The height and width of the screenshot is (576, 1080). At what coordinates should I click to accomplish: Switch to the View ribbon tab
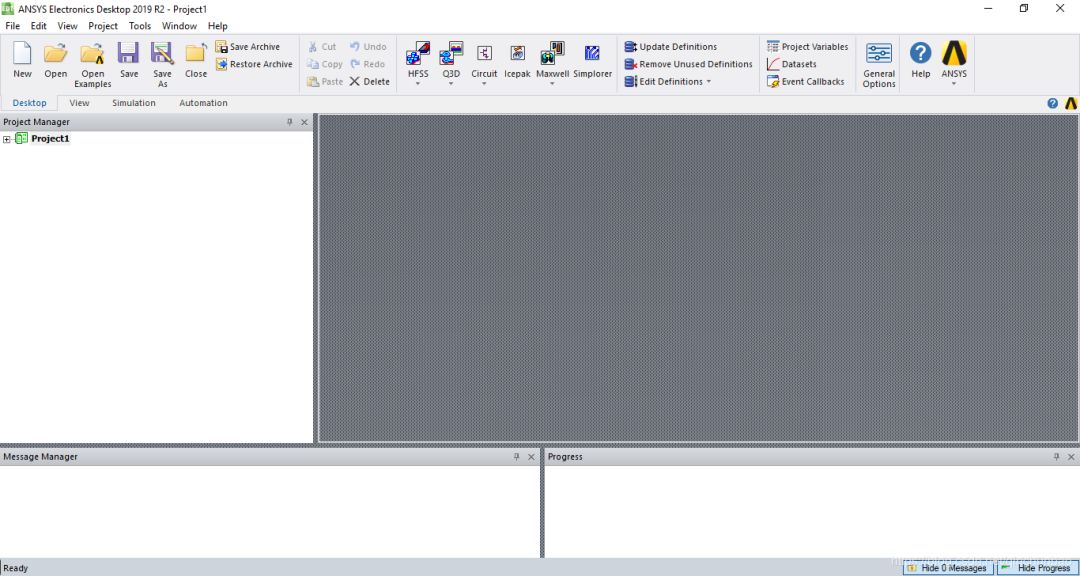(x=79, y=103)
